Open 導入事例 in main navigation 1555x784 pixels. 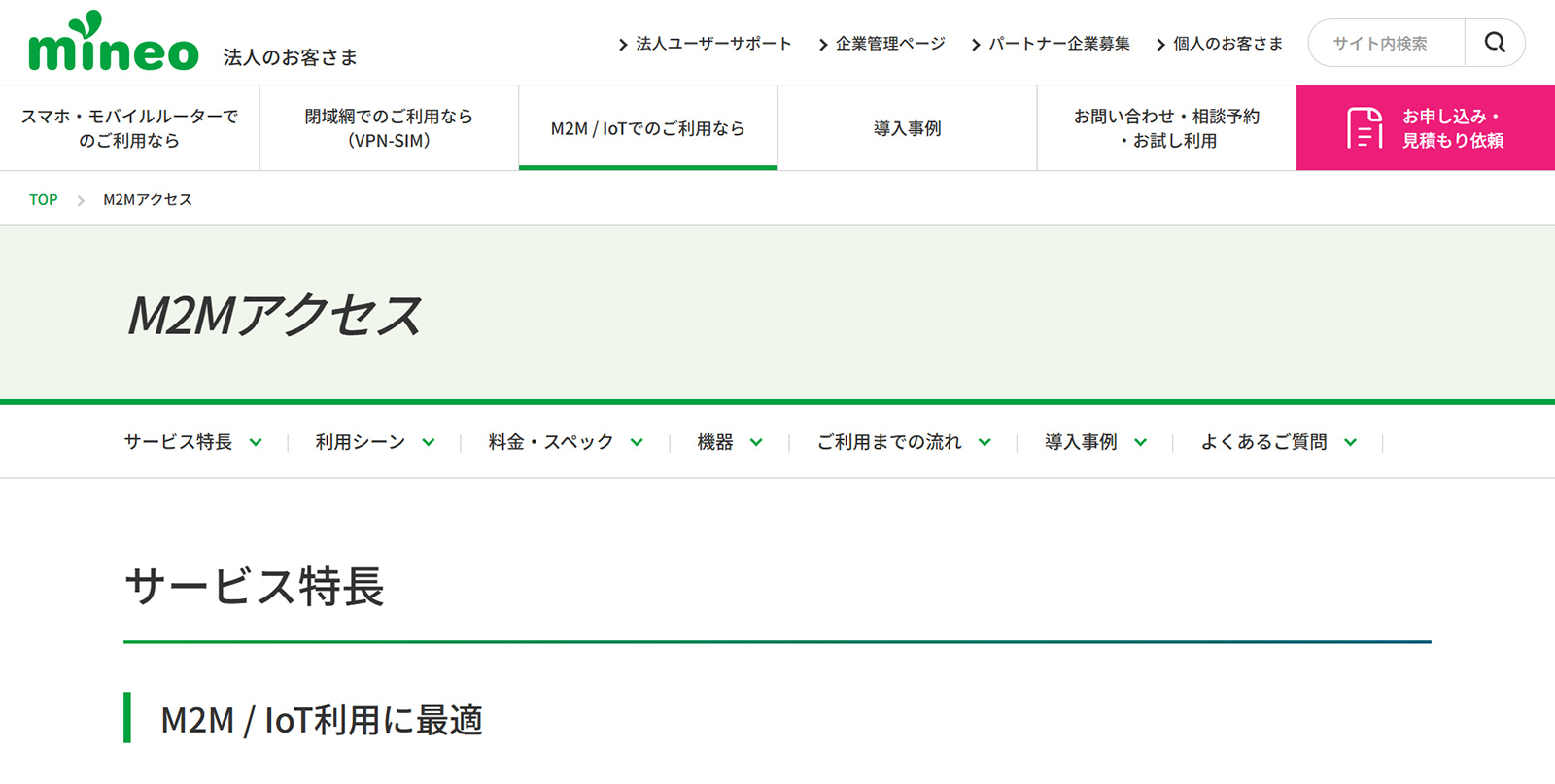point(907,128)
